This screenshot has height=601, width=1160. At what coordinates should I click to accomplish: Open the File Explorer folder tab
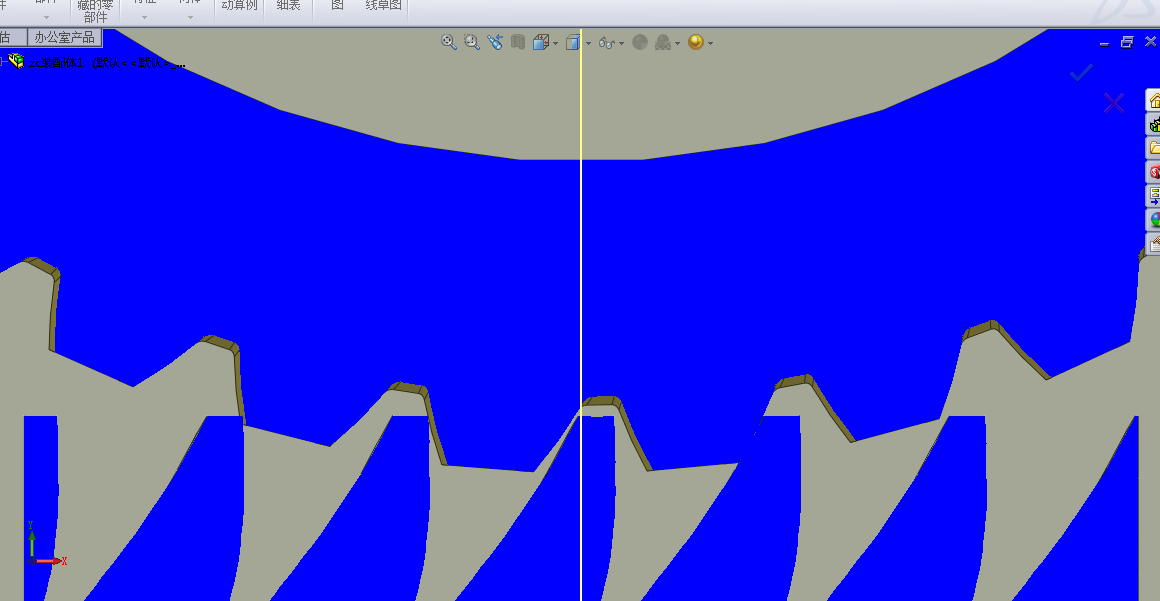tap(1153, 148)
